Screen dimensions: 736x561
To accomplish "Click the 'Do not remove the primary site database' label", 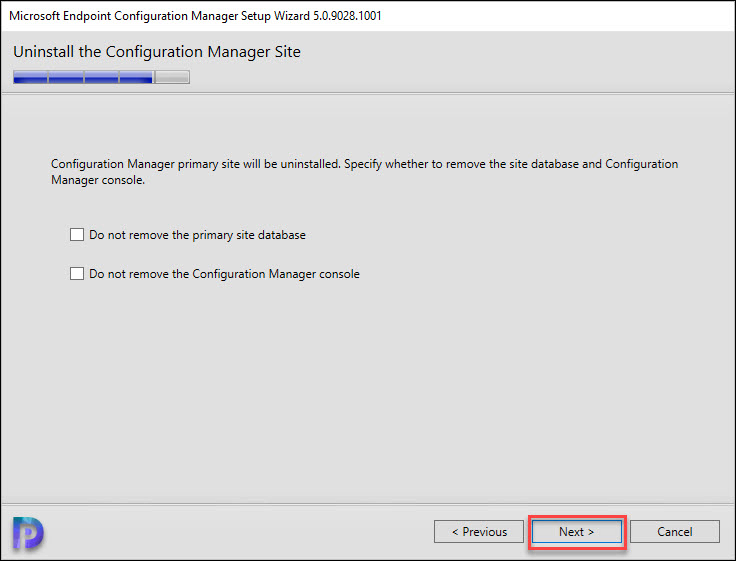I will click(x=197, y=235).
